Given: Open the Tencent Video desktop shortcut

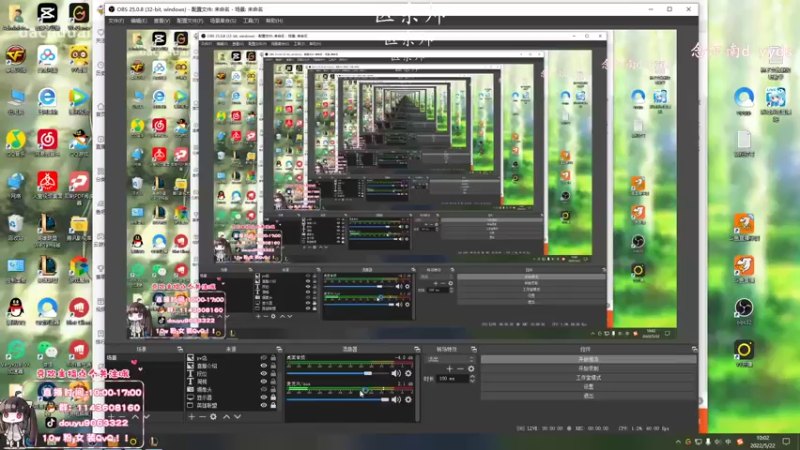Looking at the screenshot, I should 79,100.
